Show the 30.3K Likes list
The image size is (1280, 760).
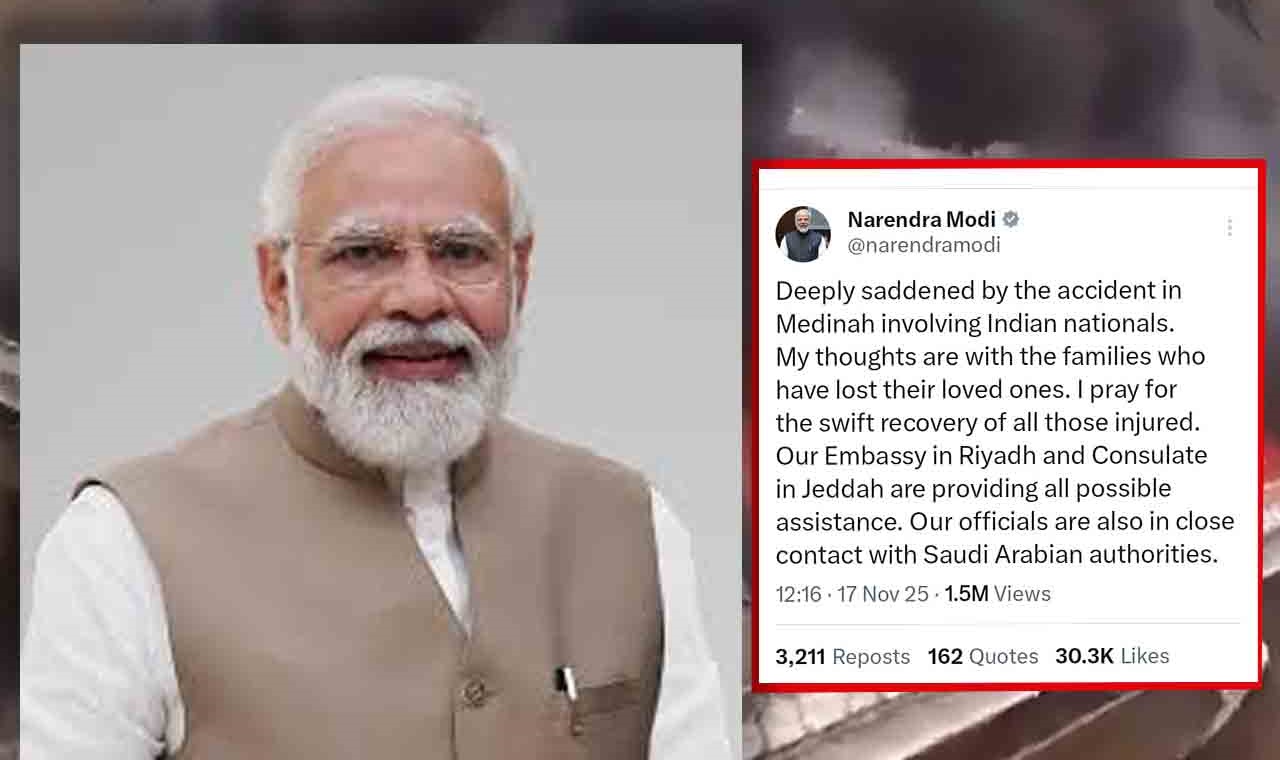point(1112,657)
